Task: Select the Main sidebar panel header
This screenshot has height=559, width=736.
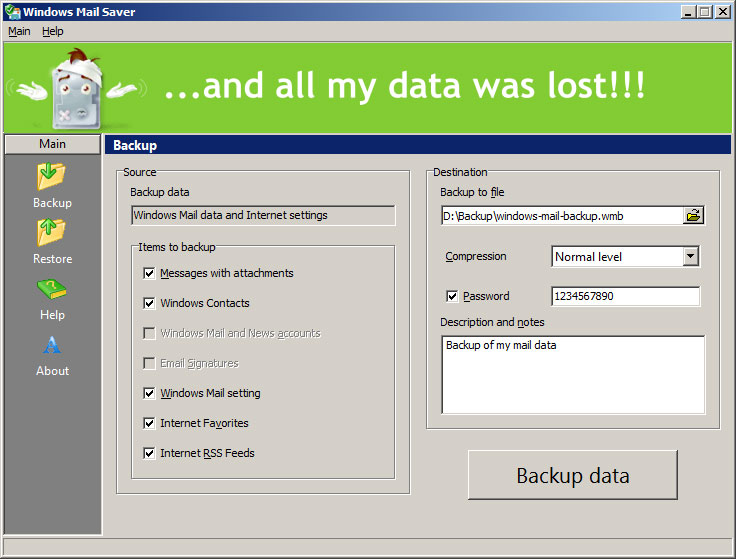Action: coord(53,144)
